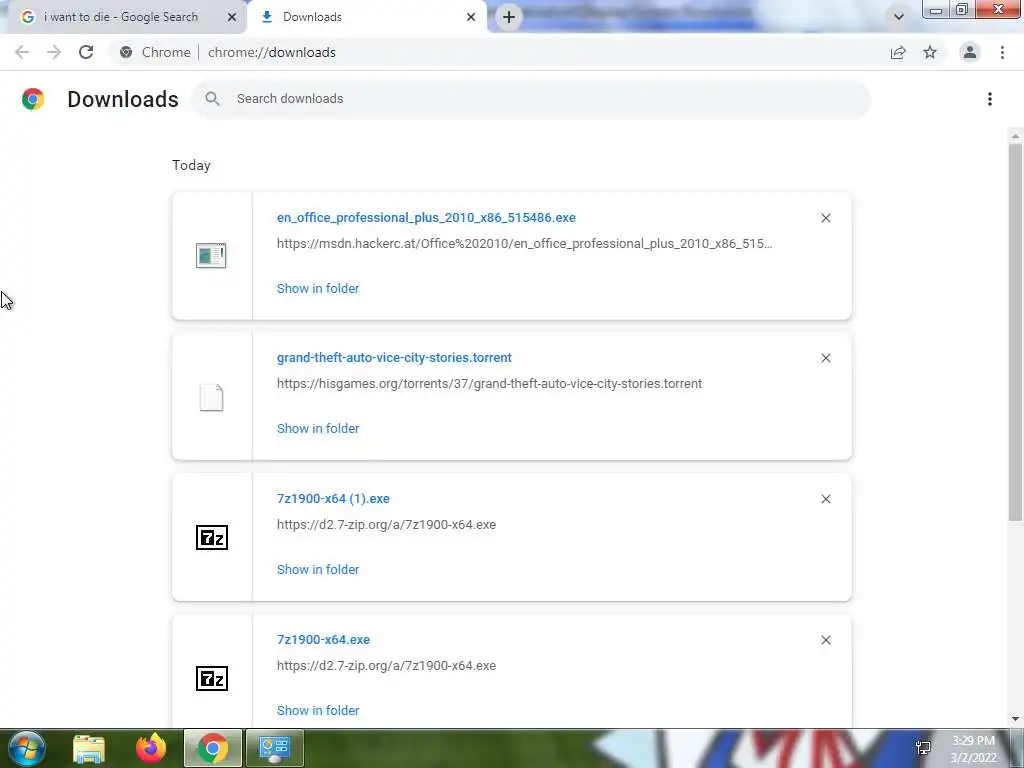Image resolution: width=1024 pixels, height=768 pixels.
Task: Click the page vertical scrollbar thumb
Action: click(x=1015, y=332)
